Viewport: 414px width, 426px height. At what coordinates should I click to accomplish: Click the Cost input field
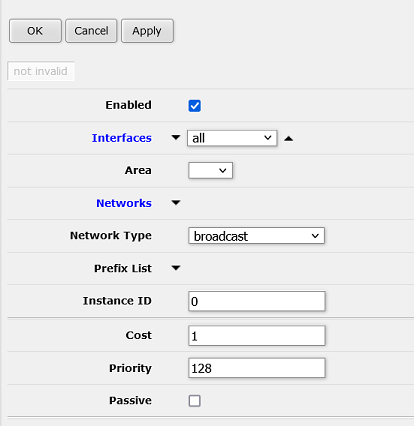(257, 336)
